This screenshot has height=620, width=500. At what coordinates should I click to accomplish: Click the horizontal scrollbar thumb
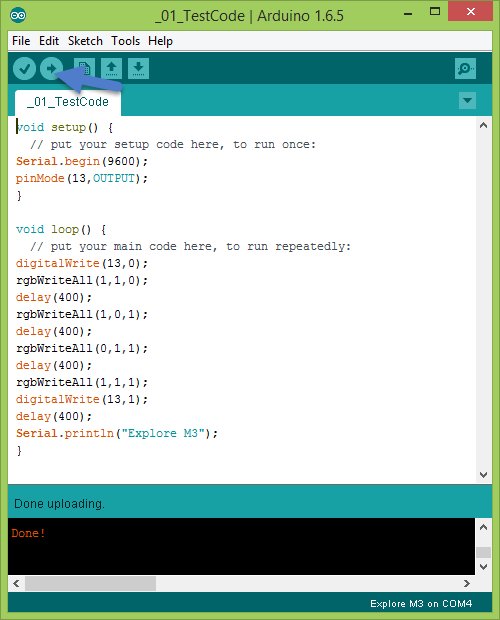pos(91,583)
